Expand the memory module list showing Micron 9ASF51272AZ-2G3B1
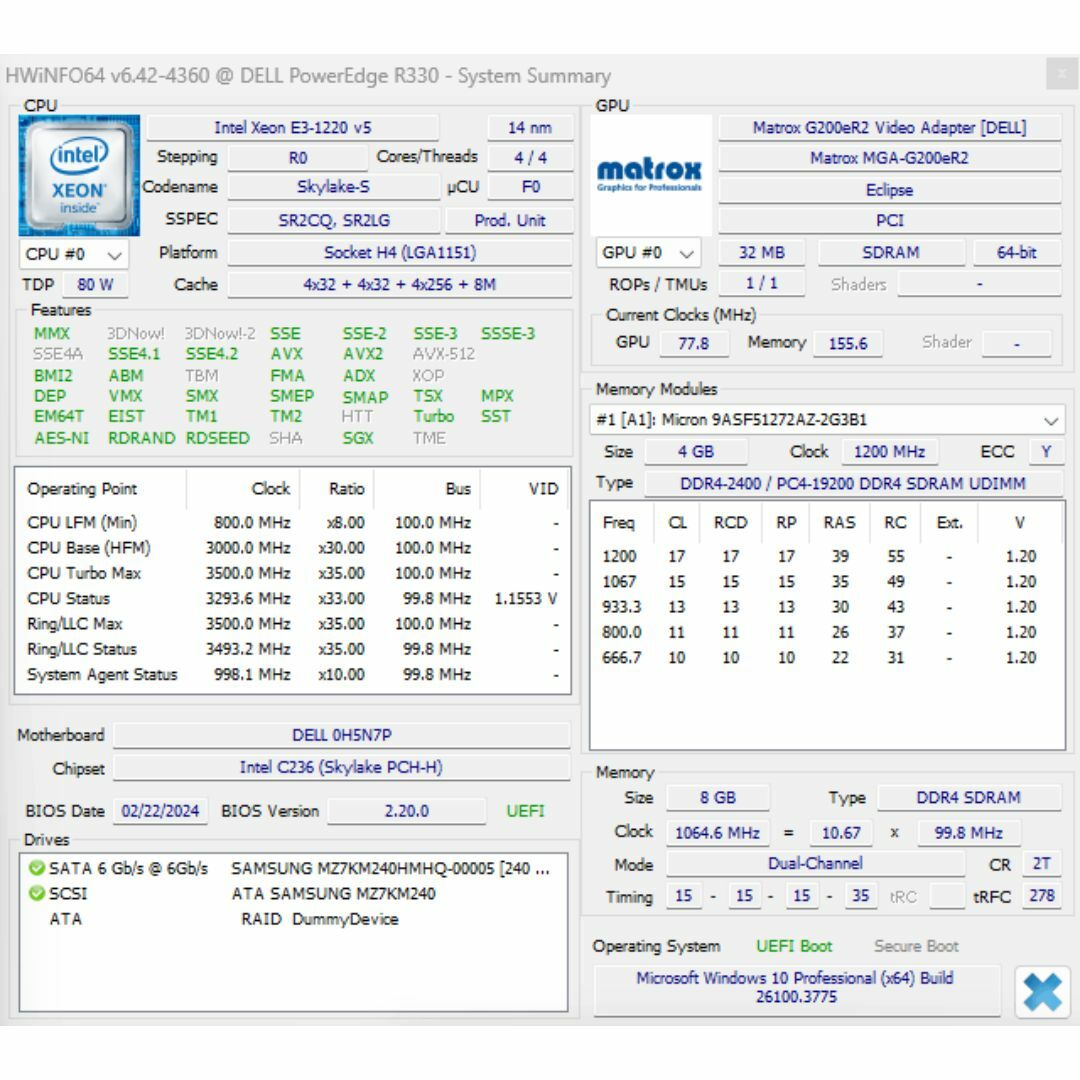1080x1080 pixels. tap(827, 419)
